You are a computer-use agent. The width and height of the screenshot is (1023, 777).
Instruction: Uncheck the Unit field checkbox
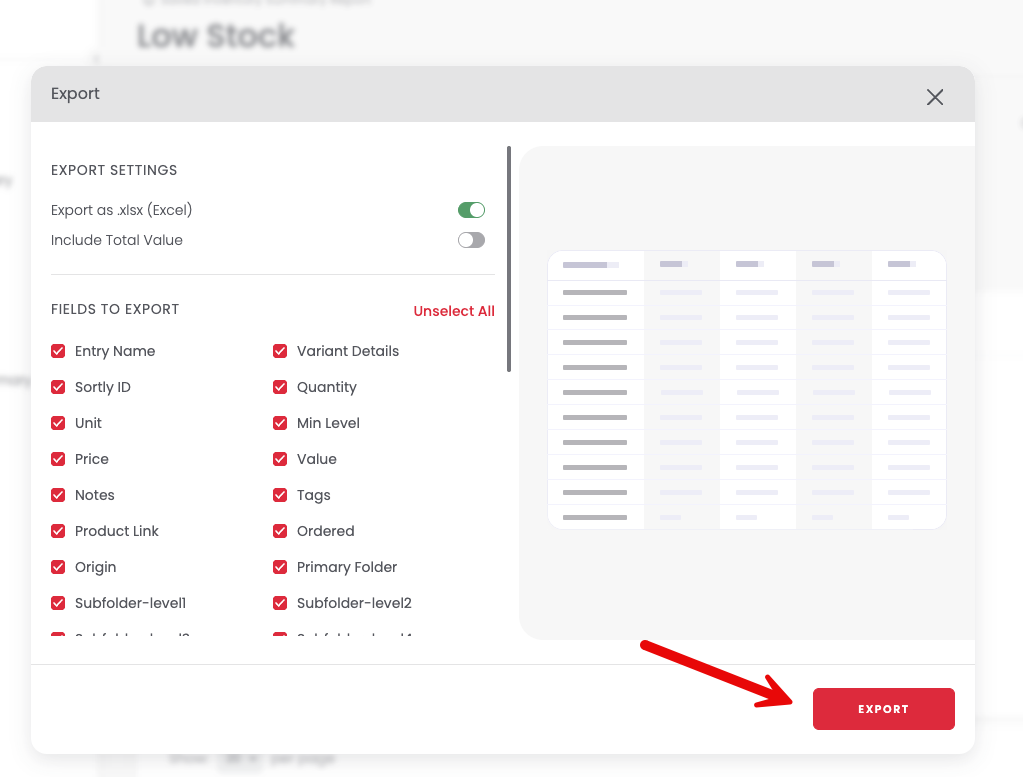(x=58, y=423)
